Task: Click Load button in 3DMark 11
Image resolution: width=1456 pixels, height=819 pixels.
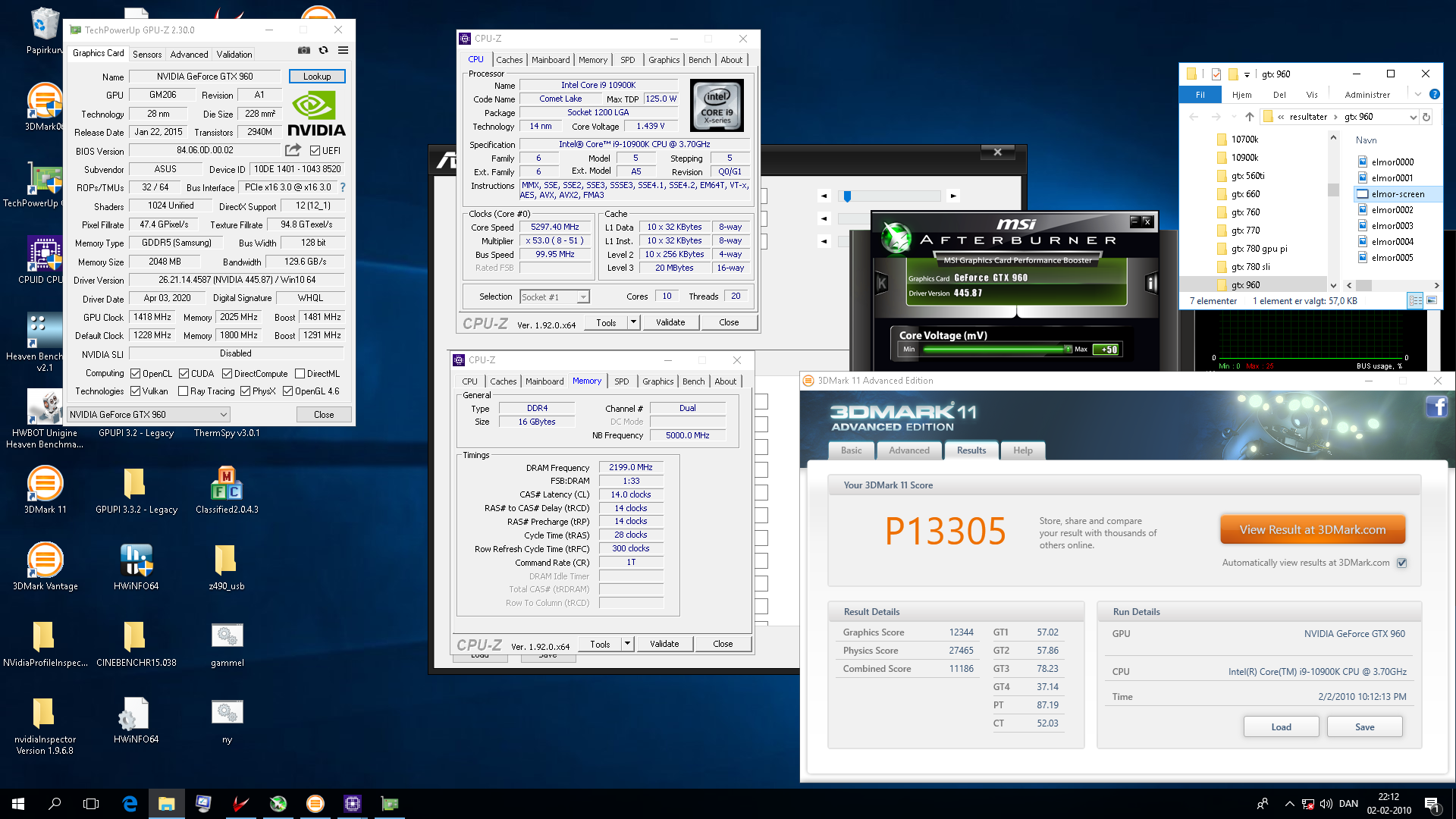Action: (1282, 726)
